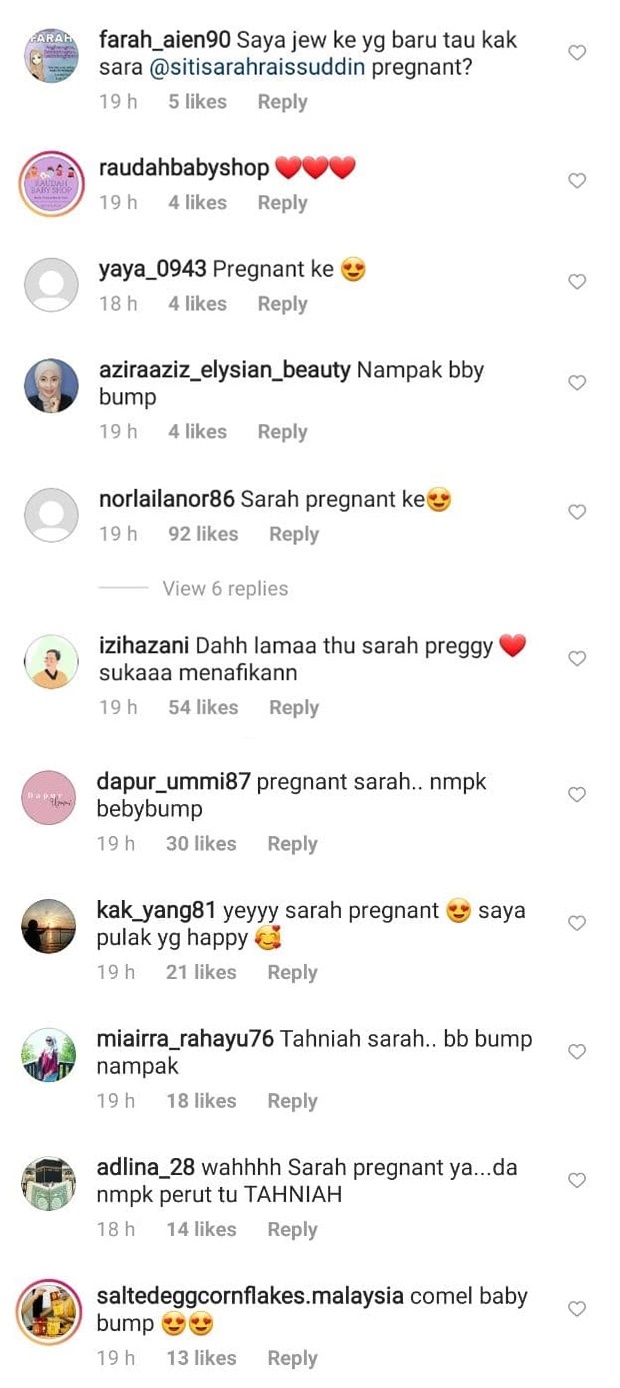Toggle like on adlina_28's comment

[577, 1181]
